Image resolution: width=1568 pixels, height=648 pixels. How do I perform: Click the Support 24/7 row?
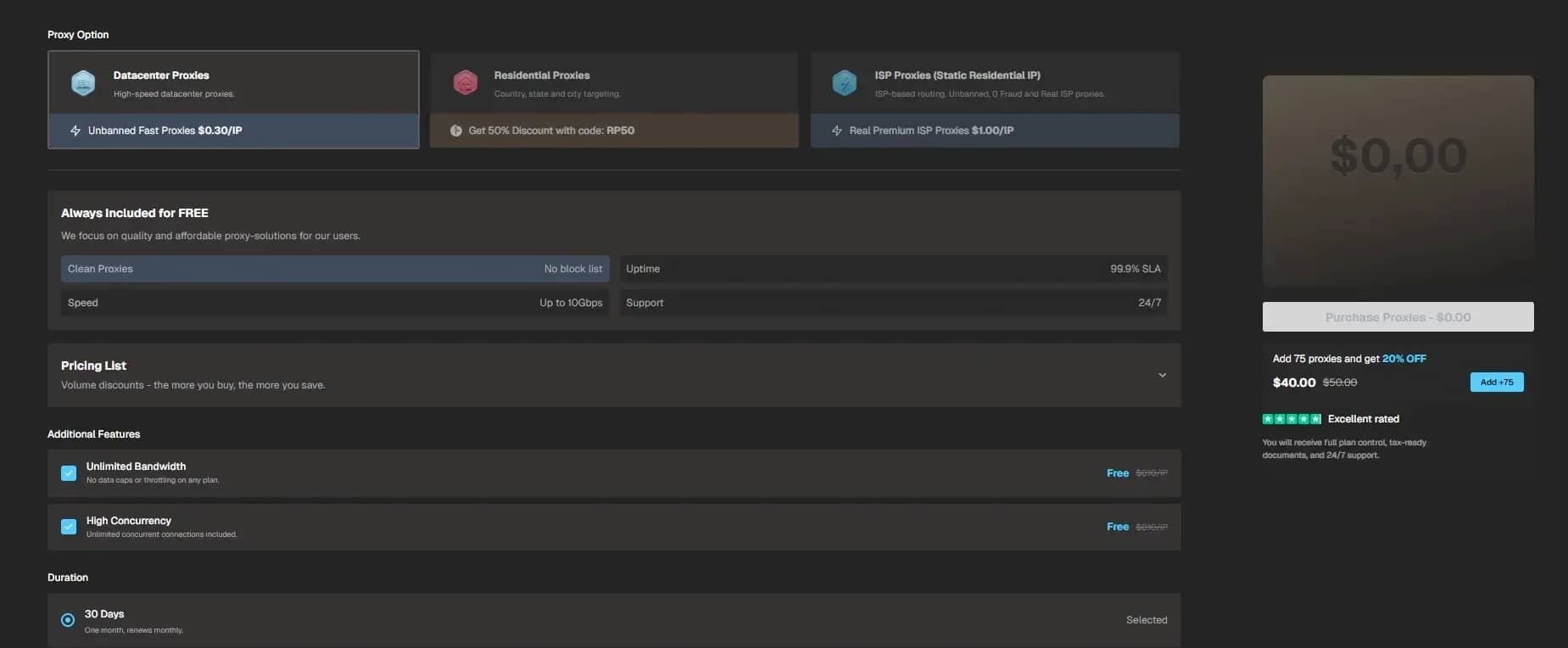point(893,303)
